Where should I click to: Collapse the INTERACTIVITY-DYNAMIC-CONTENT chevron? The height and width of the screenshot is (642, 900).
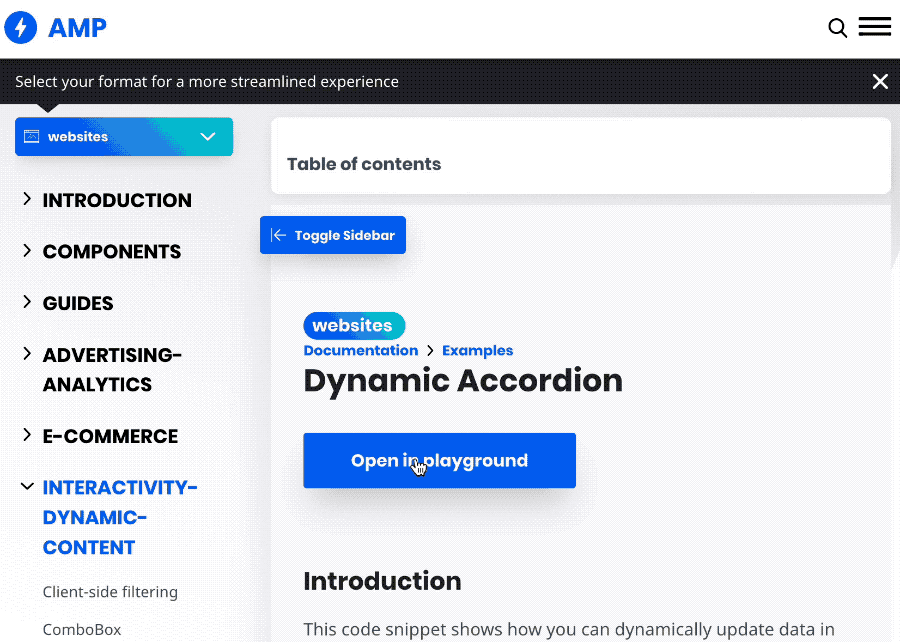27,487
